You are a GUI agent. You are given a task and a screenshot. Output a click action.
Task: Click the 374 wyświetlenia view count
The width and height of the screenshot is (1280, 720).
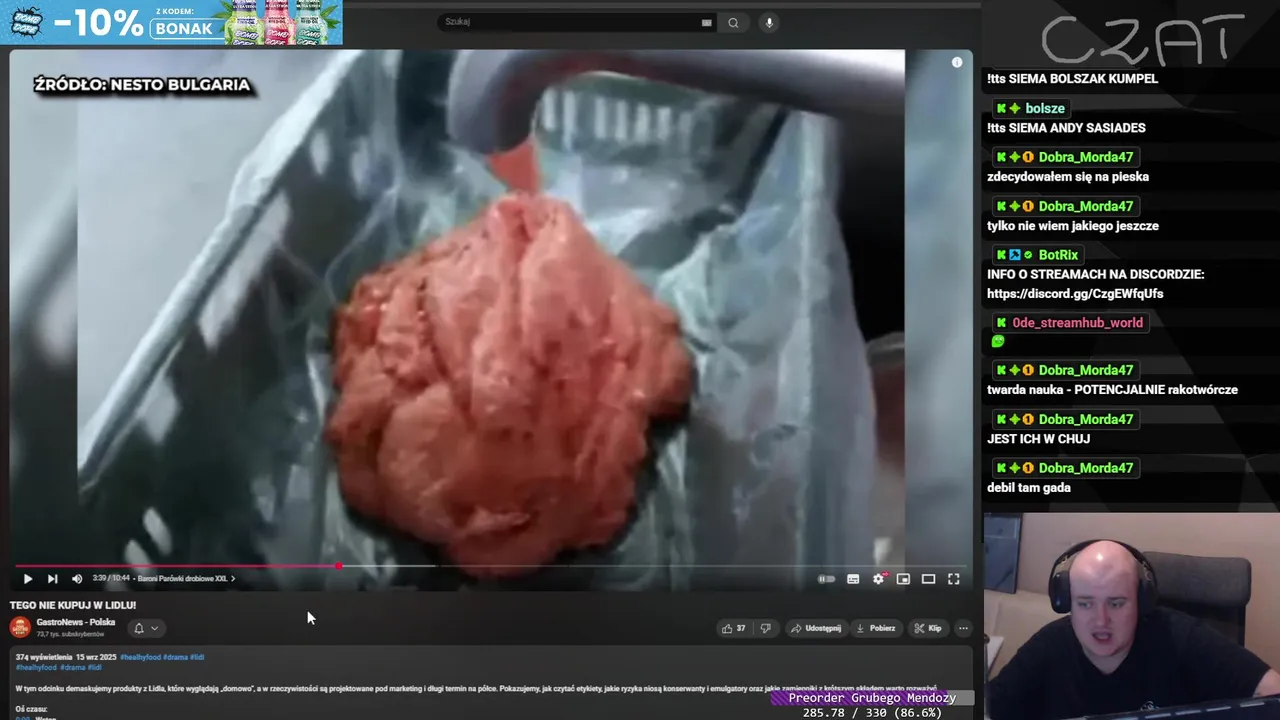43,657
